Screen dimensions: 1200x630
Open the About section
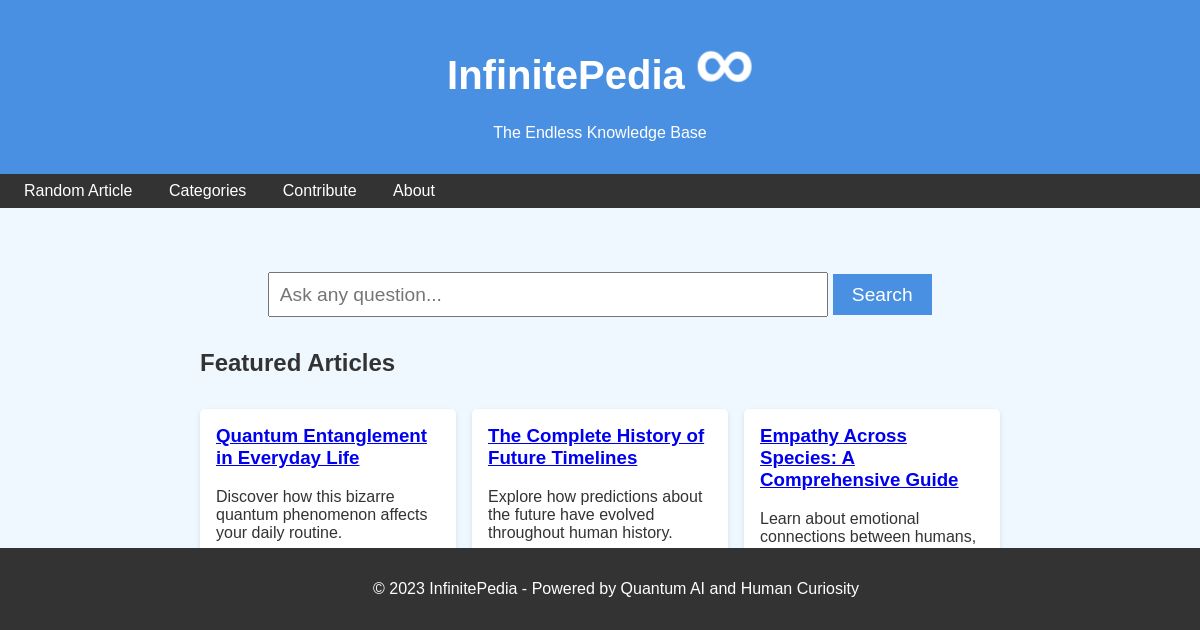coord(413,191)
